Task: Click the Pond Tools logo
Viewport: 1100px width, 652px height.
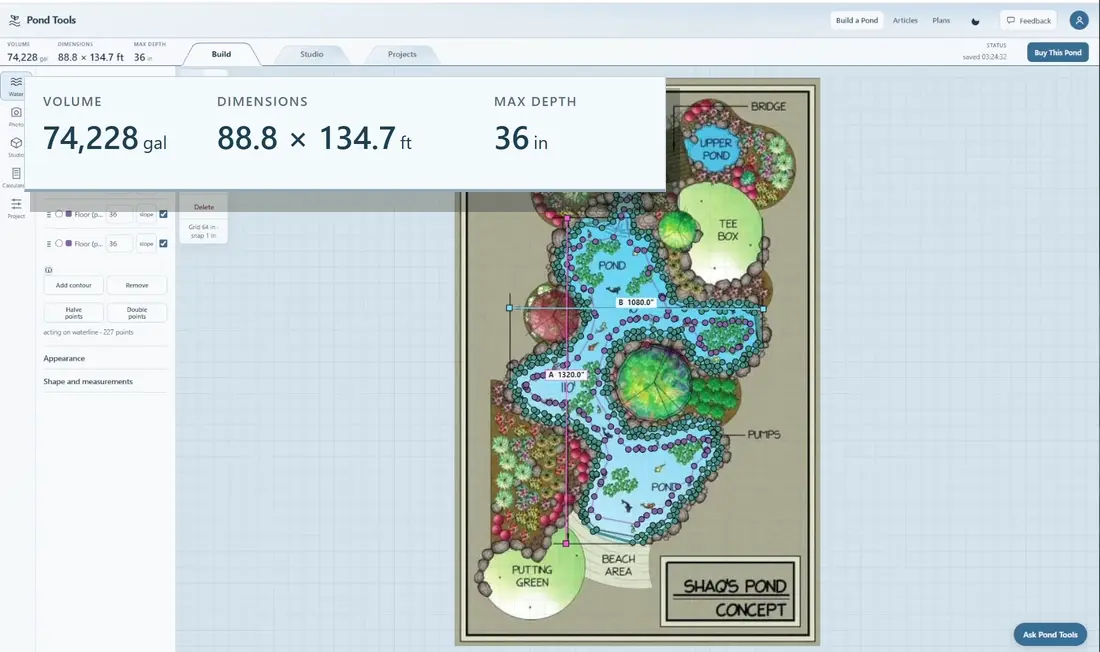Action: tap(42, 20)
